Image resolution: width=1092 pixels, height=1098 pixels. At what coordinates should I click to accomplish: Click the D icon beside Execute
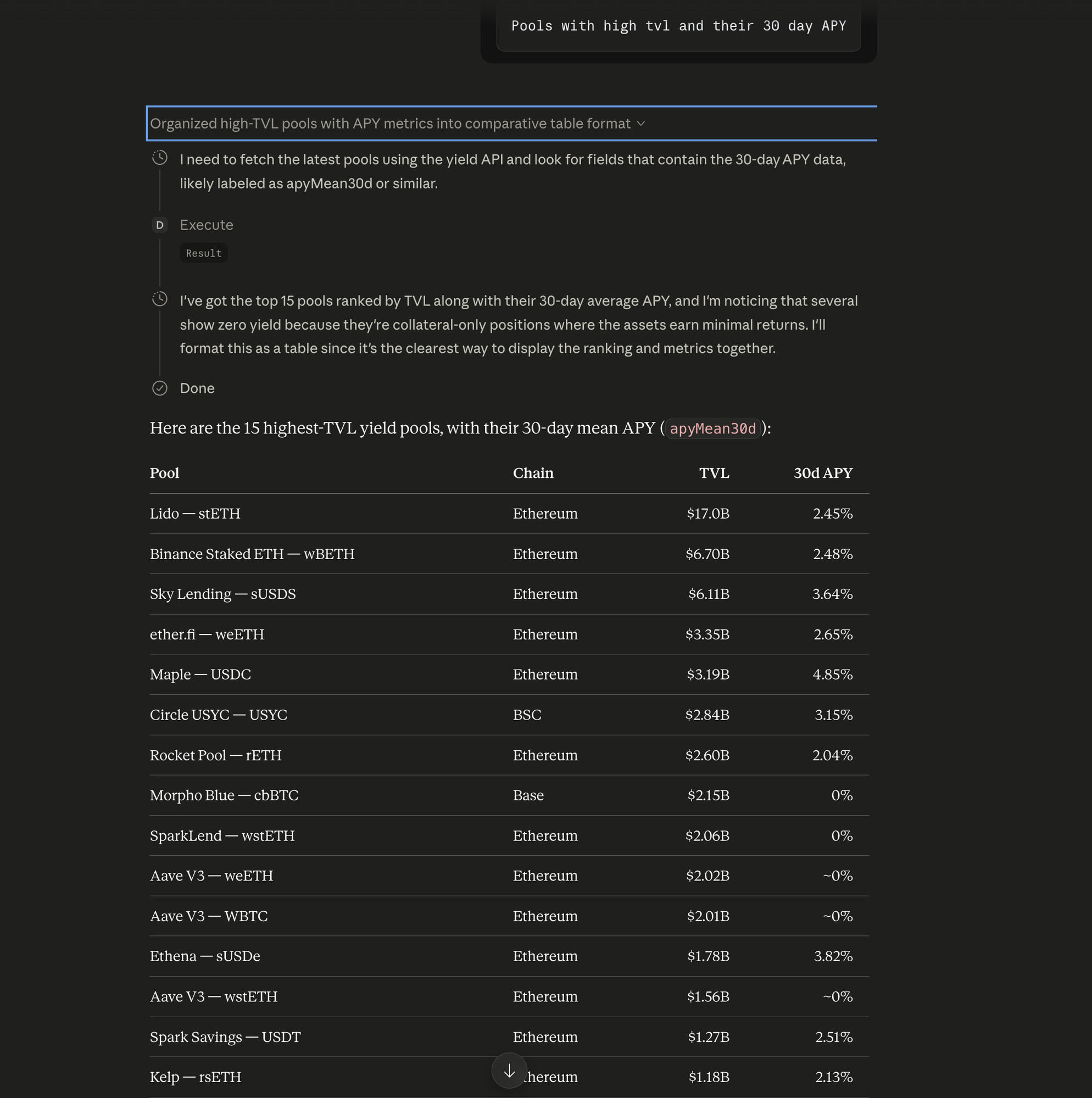pos(160,225)
